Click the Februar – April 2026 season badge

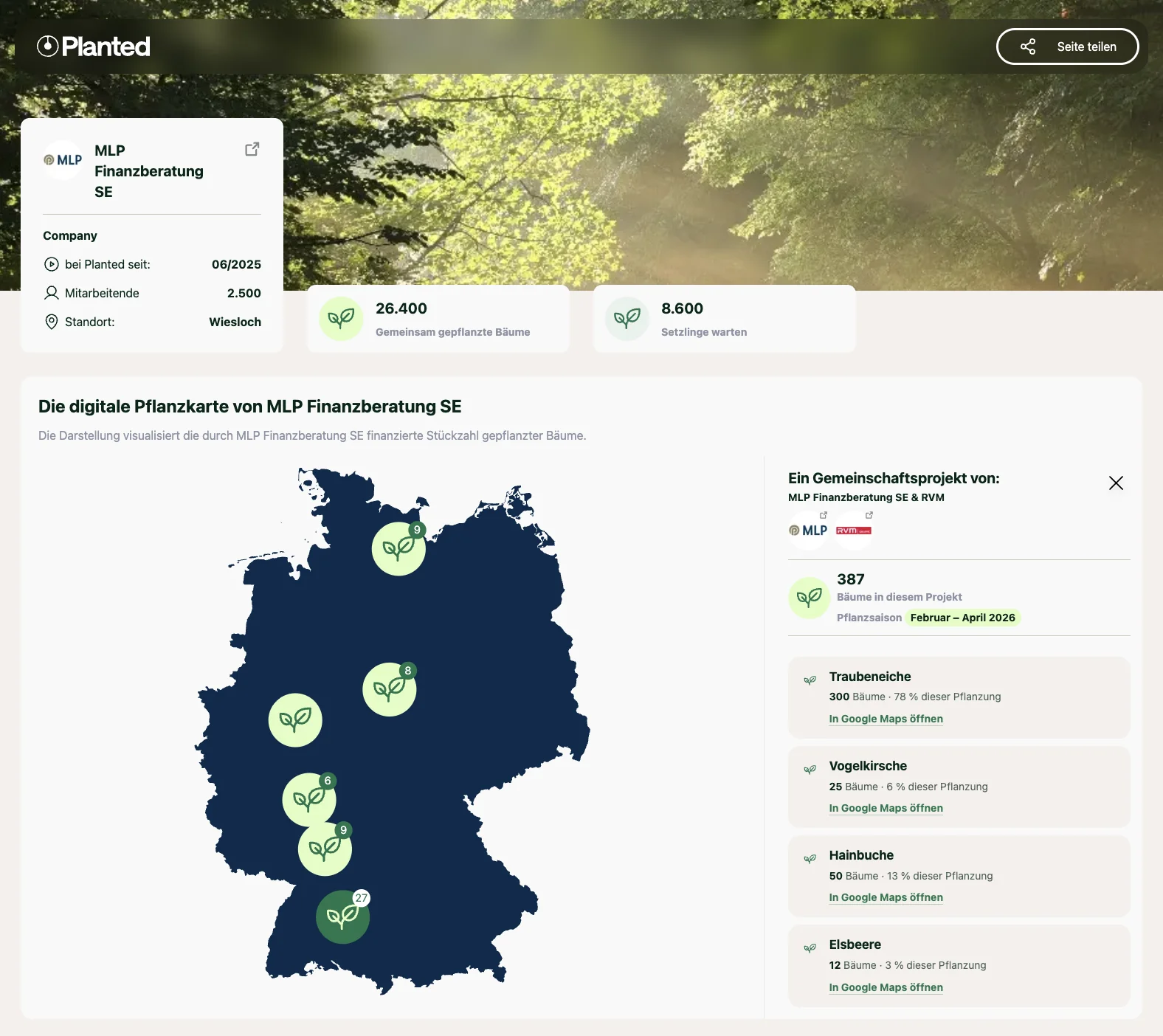pos(963,618)
